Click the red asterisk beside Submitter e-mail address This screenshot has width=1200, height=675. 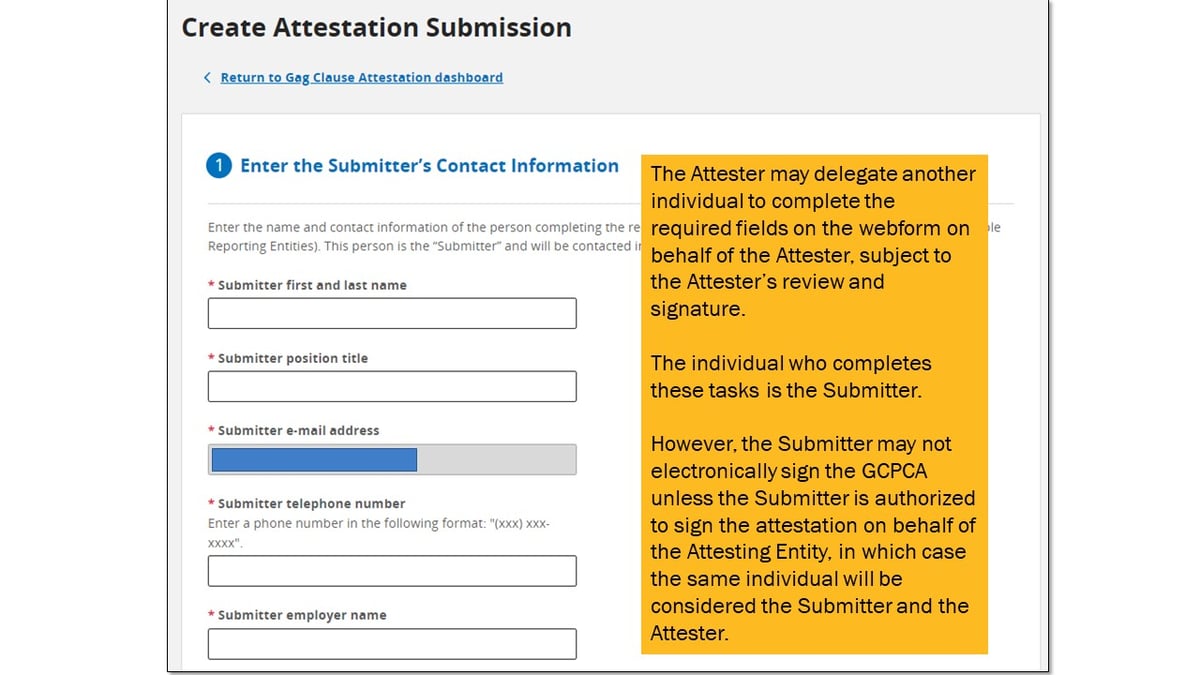211,431
